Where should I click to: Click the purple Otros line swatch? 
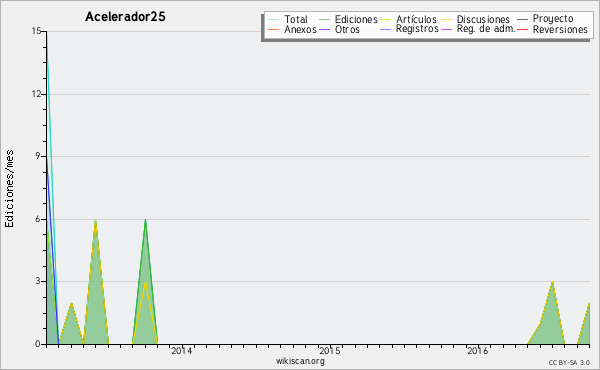point(324,29)
